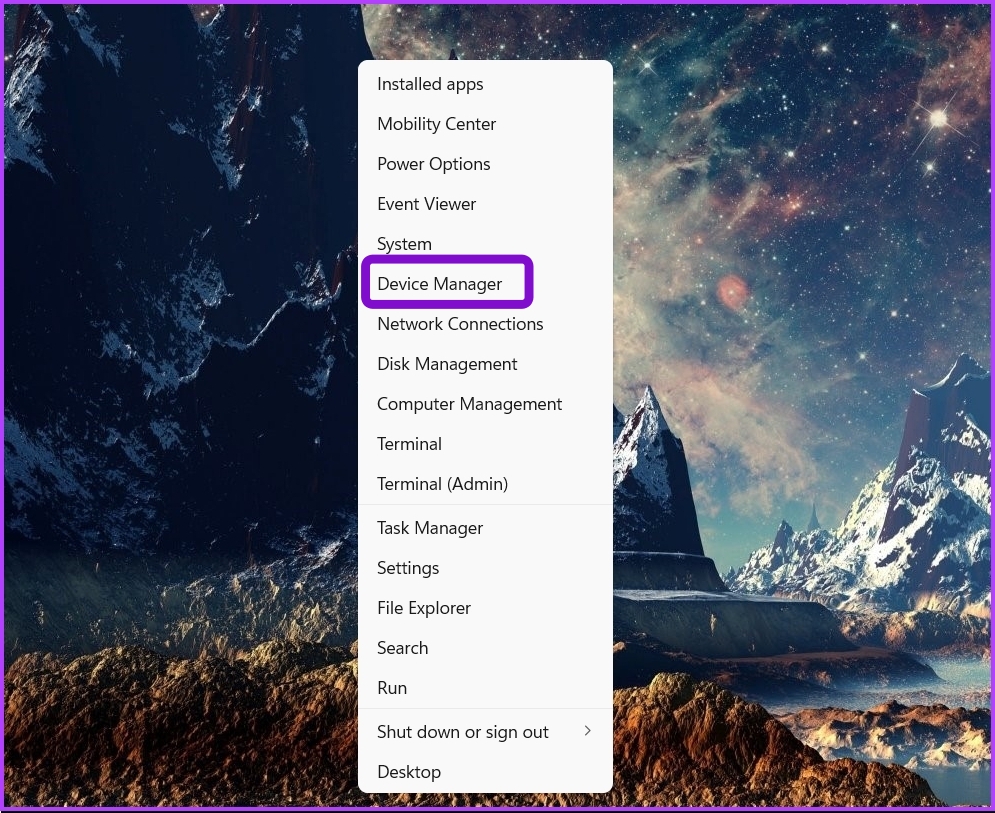Open Event Viewer
995x813 pixels.
426,204
